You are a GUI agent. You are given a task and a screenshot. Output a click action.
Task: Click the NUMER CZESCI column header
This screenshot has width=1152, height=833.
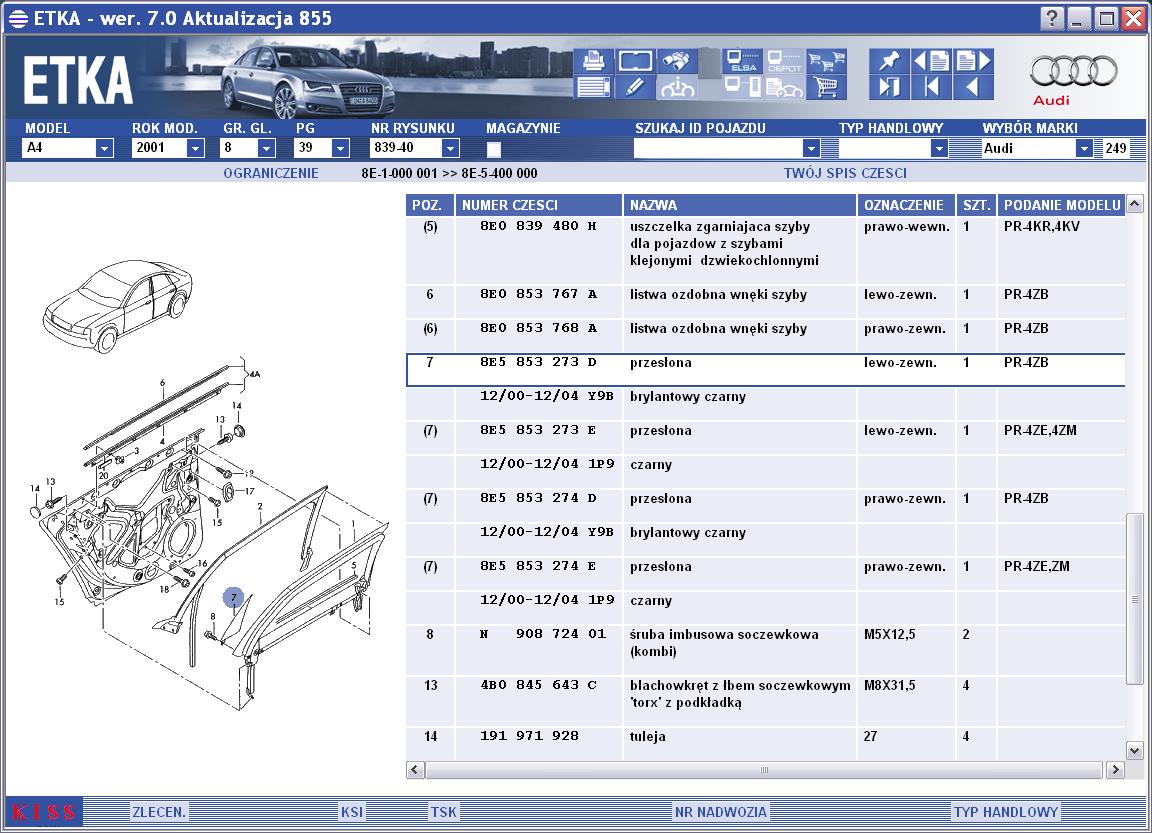539,205
